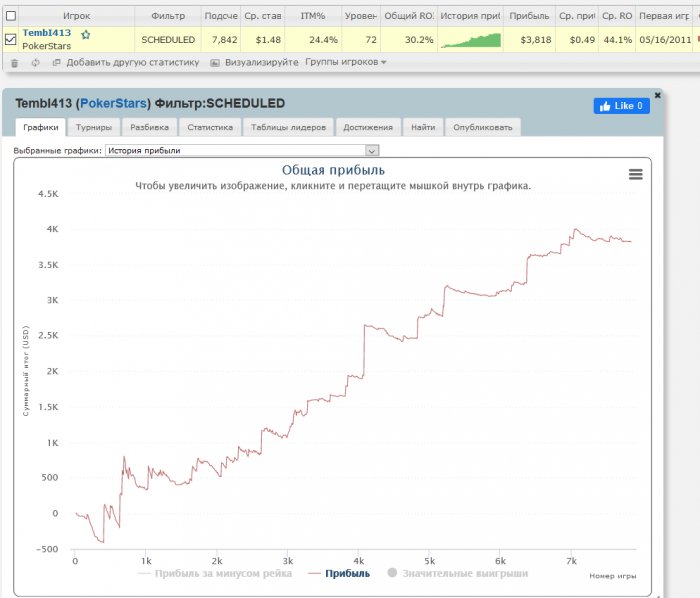The height and width of the screenshot is (598, 700).
Task: Toggle the Прибыль за минусом рейка legend
Action: (x=215, y=573)
